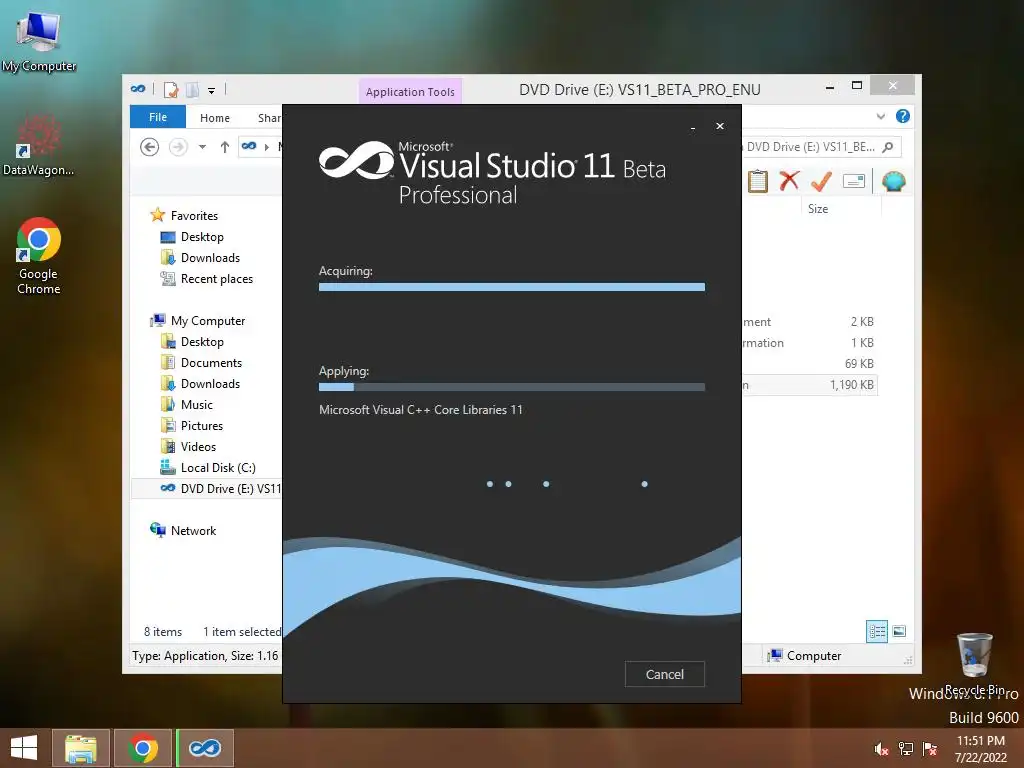The image size is (1024, 768).
Task: Open Quick Access Toolbar customize dropdown
Action: point(211,91)
